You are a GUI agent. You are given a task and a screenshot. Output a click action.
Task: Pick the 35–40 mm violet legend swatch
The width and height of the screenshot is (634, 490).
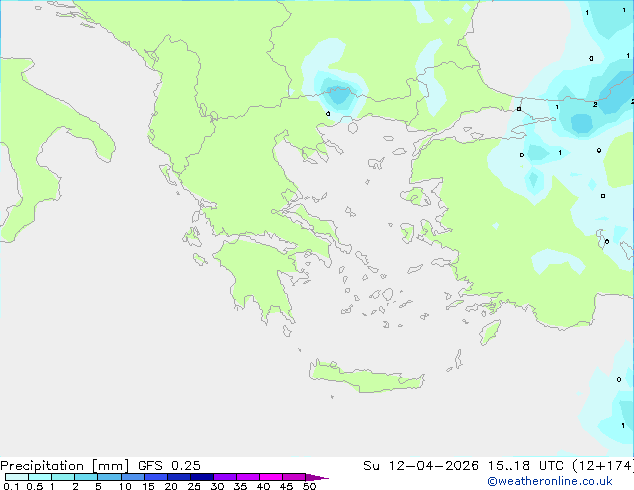click(x=247, y=477)
